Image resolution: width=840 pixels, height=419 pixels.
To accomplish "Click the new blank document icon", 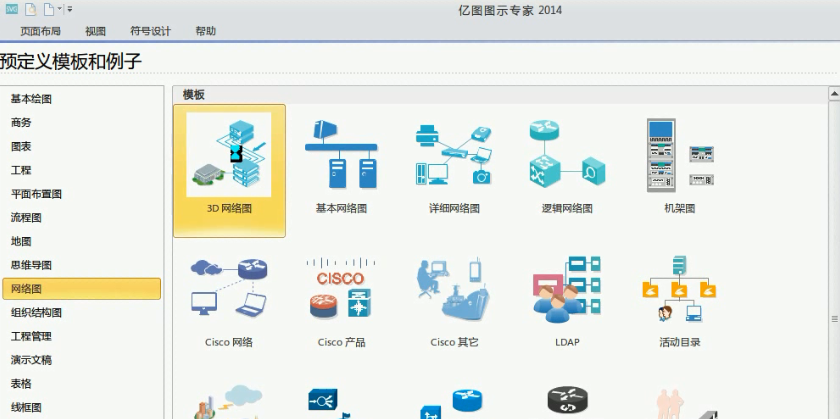I will 49,9.
